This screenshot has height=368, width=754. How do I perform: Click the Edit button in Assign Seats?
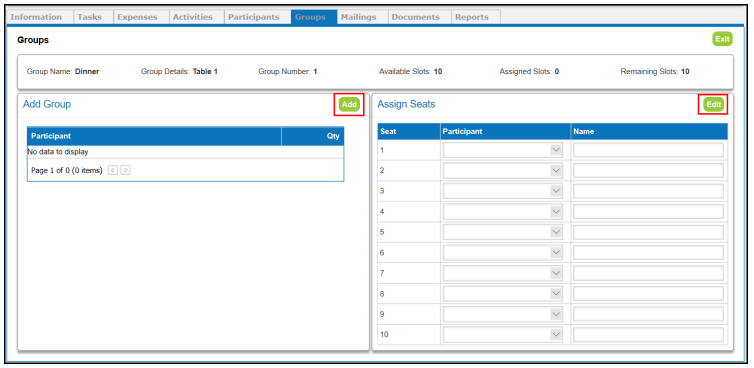[x=713, y=104]
